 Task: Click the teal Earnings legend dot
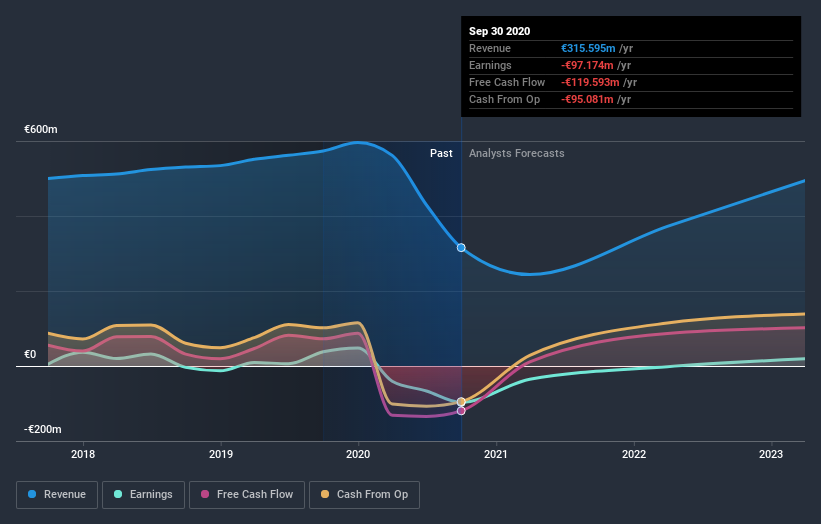click(118, 494)
